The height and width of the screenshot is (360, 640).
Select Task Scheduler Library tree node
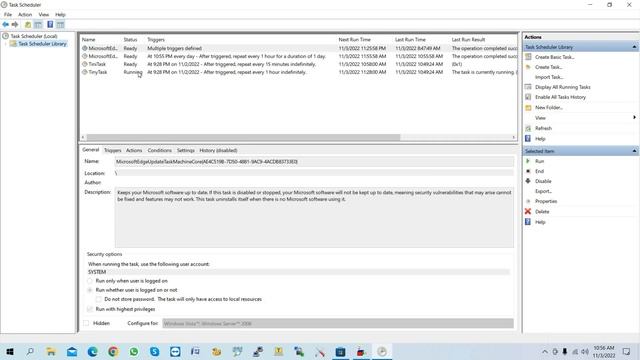(x=42, y=44)
